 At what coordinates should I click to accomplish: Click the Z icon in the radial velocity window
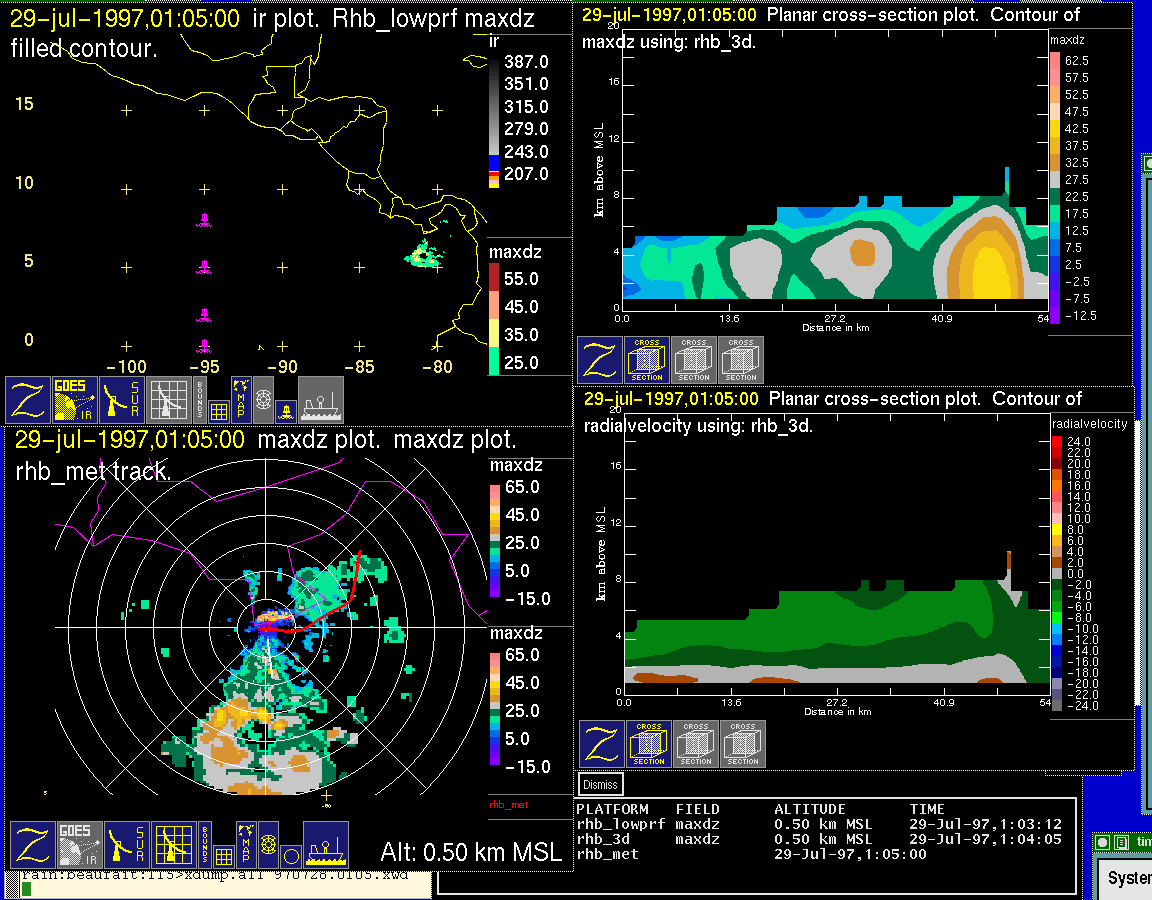coord(602,744)
